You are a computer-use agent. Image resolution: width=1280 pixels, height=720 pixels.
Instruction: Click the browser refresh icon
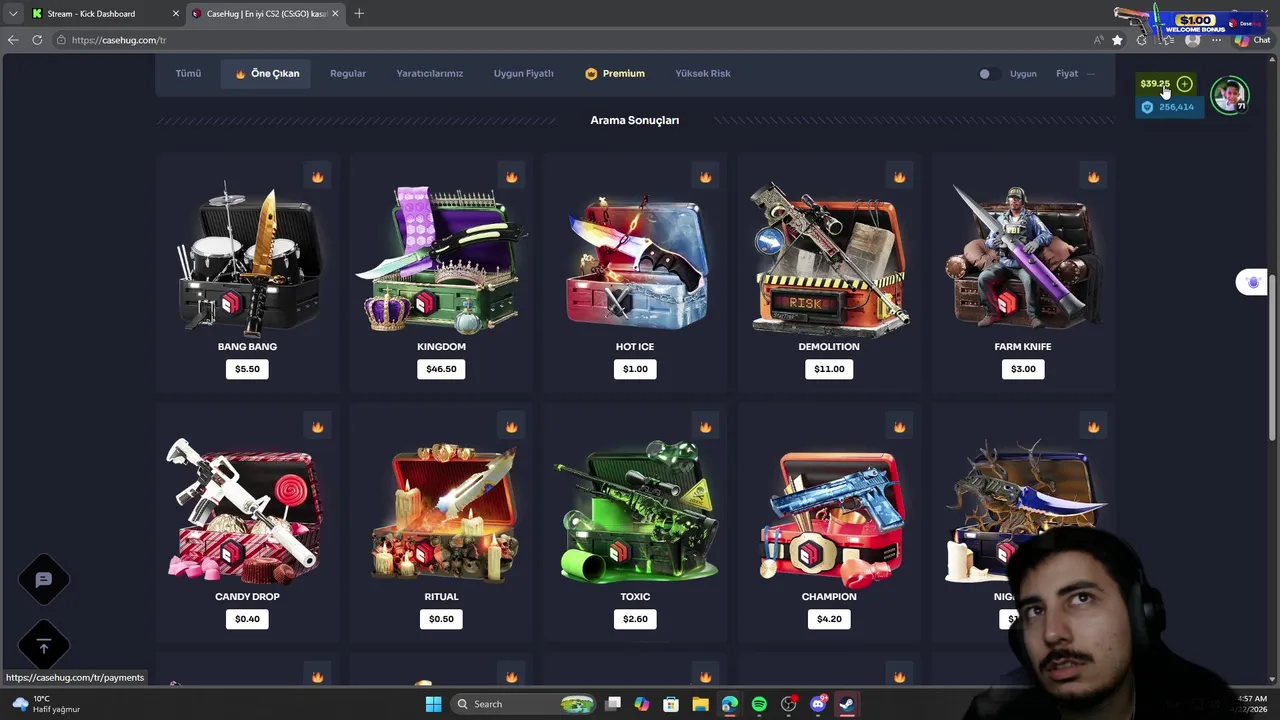pyautogui.click(x=37, y=40)
